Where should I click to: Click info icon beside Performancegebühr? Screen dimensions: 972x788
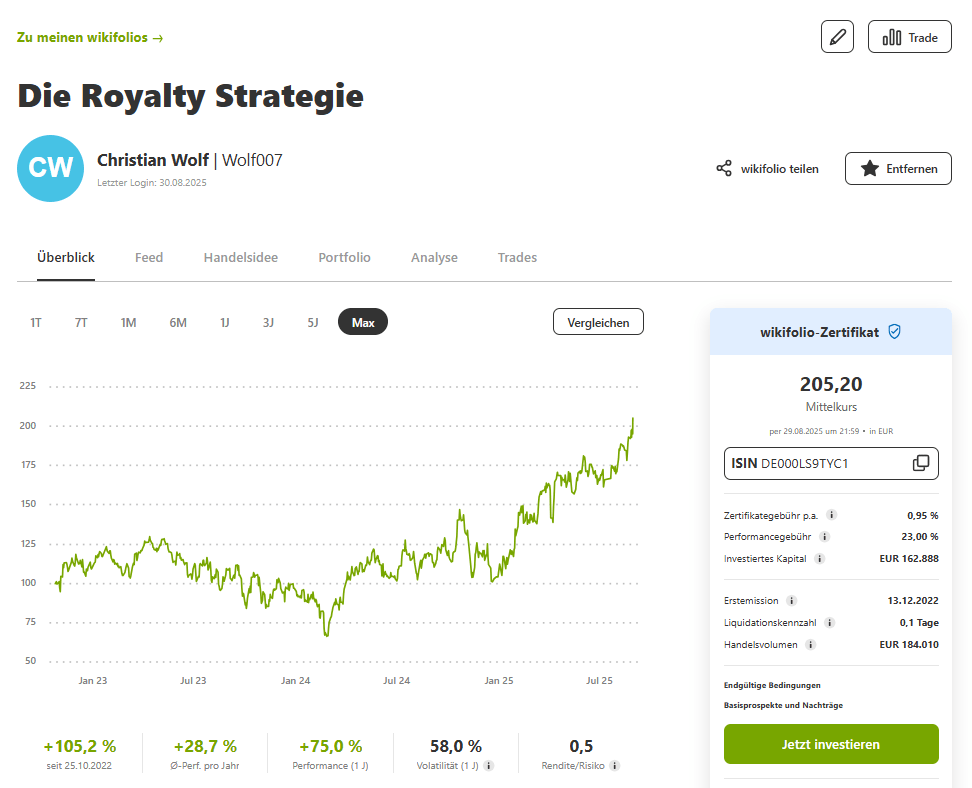tap(824, 537)
